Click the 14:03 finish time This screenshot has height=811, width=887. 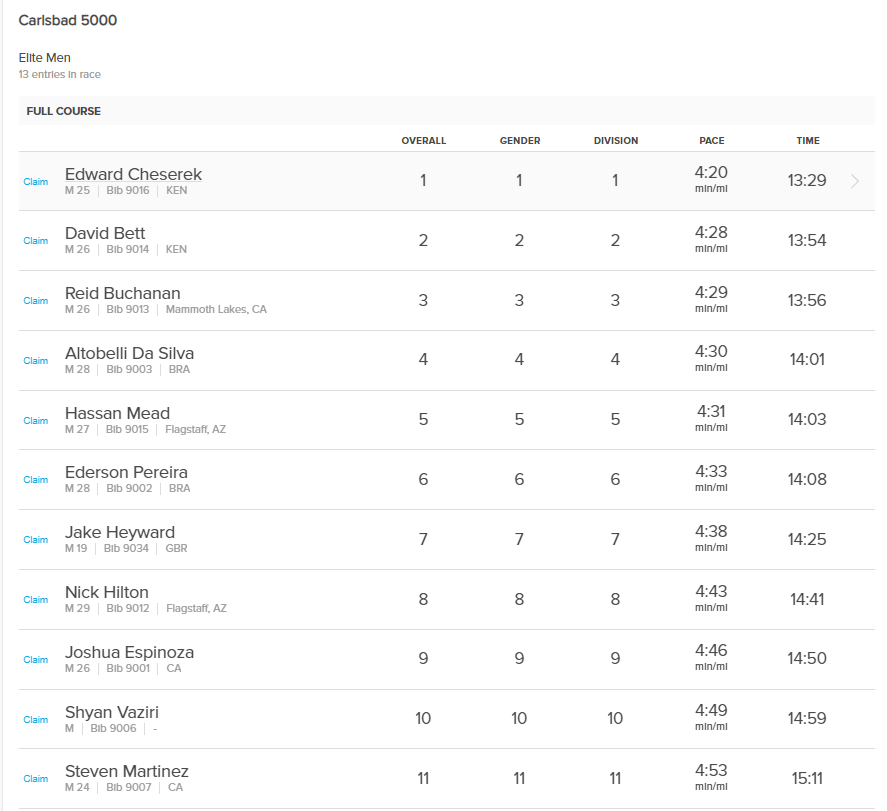(x=807, y=419)
